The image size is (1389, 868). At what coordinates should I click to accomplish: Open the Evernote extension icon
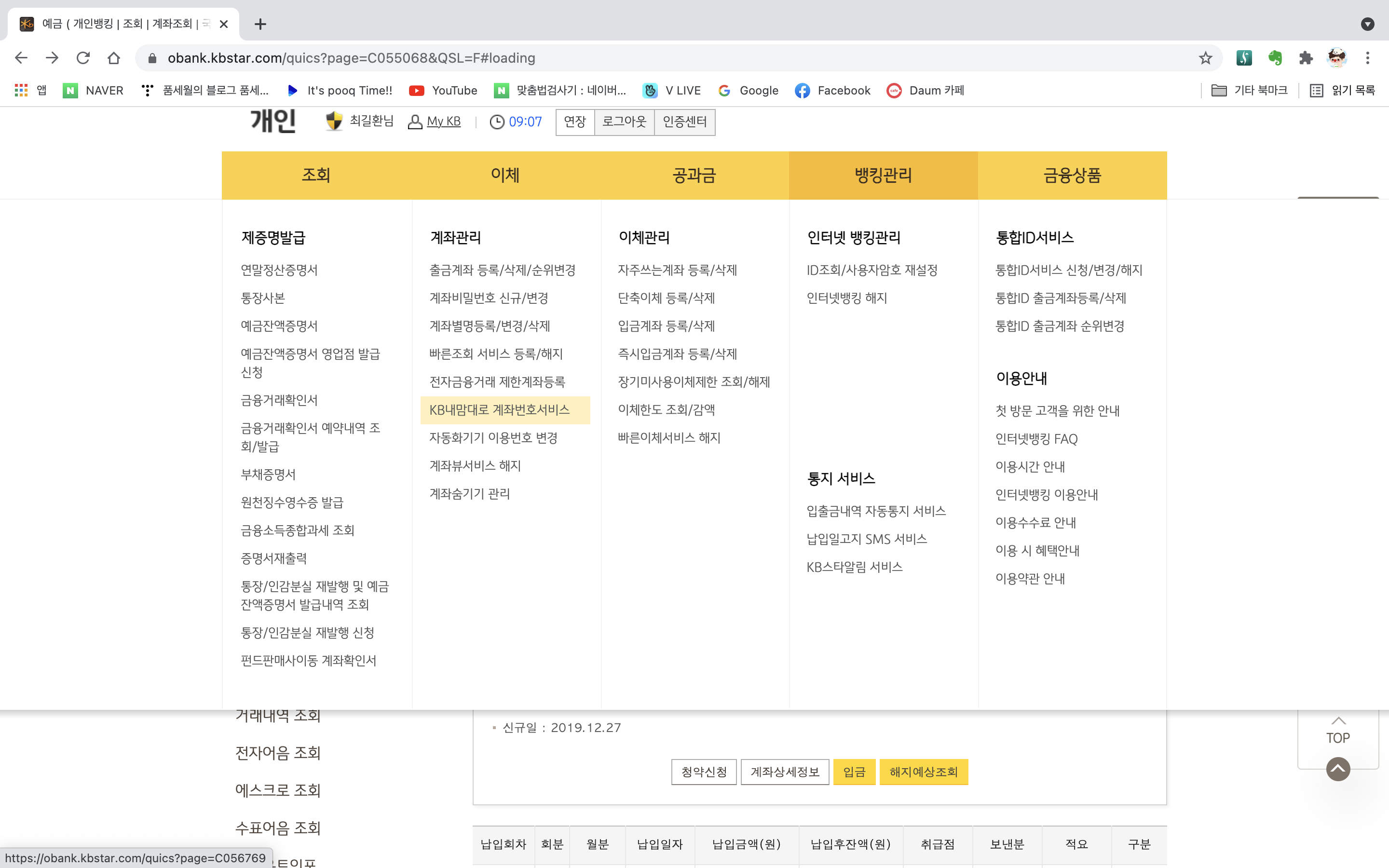1275,58
